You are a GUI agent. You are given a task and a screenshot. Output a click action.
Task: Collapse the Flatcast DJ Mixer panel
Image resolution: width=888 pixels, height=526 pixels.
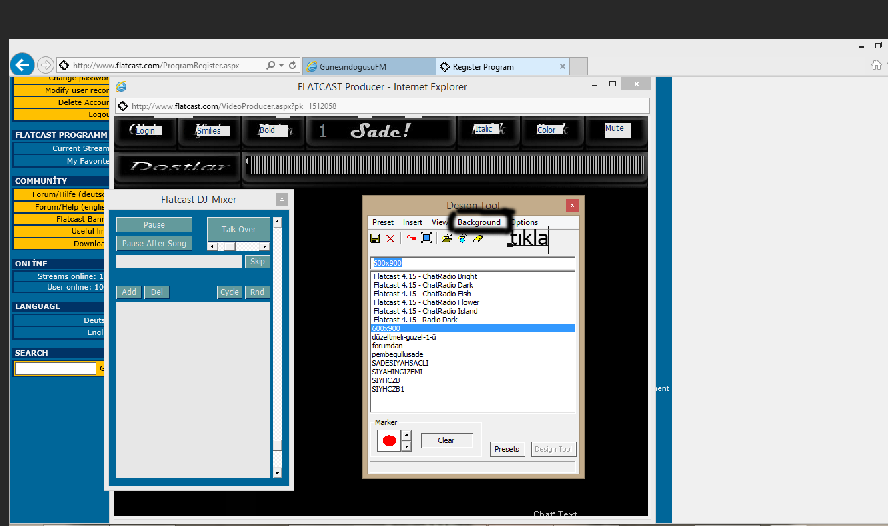point(282,199)
